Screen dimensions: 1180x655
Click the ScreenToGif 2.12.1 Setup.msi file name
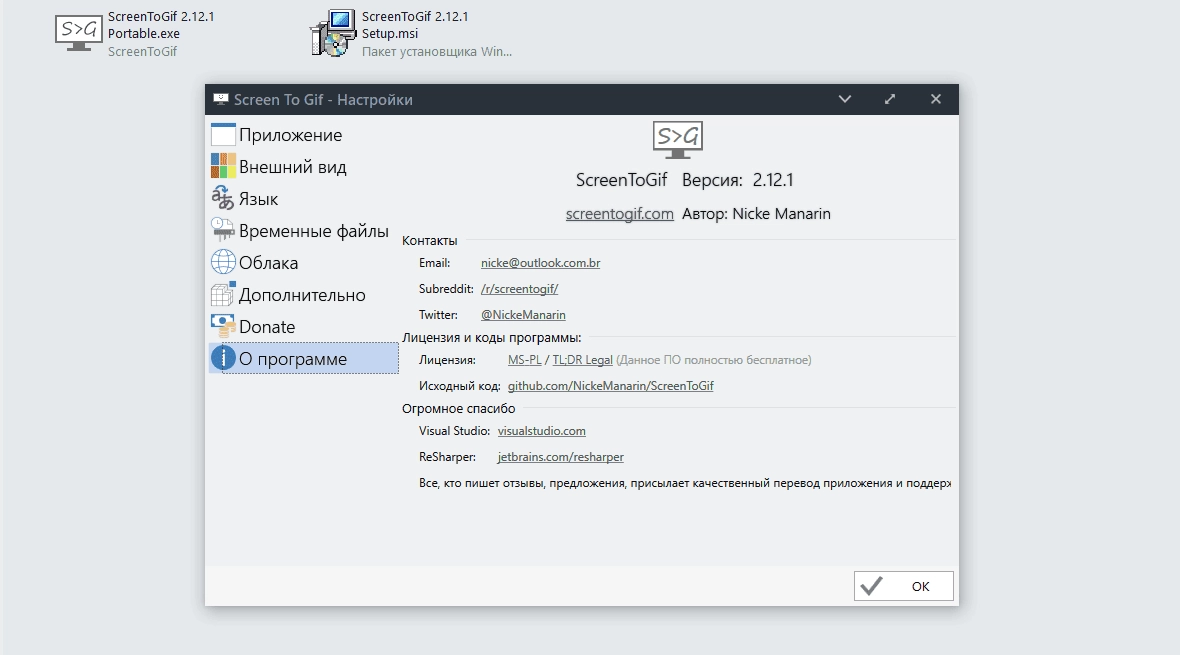[415, 25]
